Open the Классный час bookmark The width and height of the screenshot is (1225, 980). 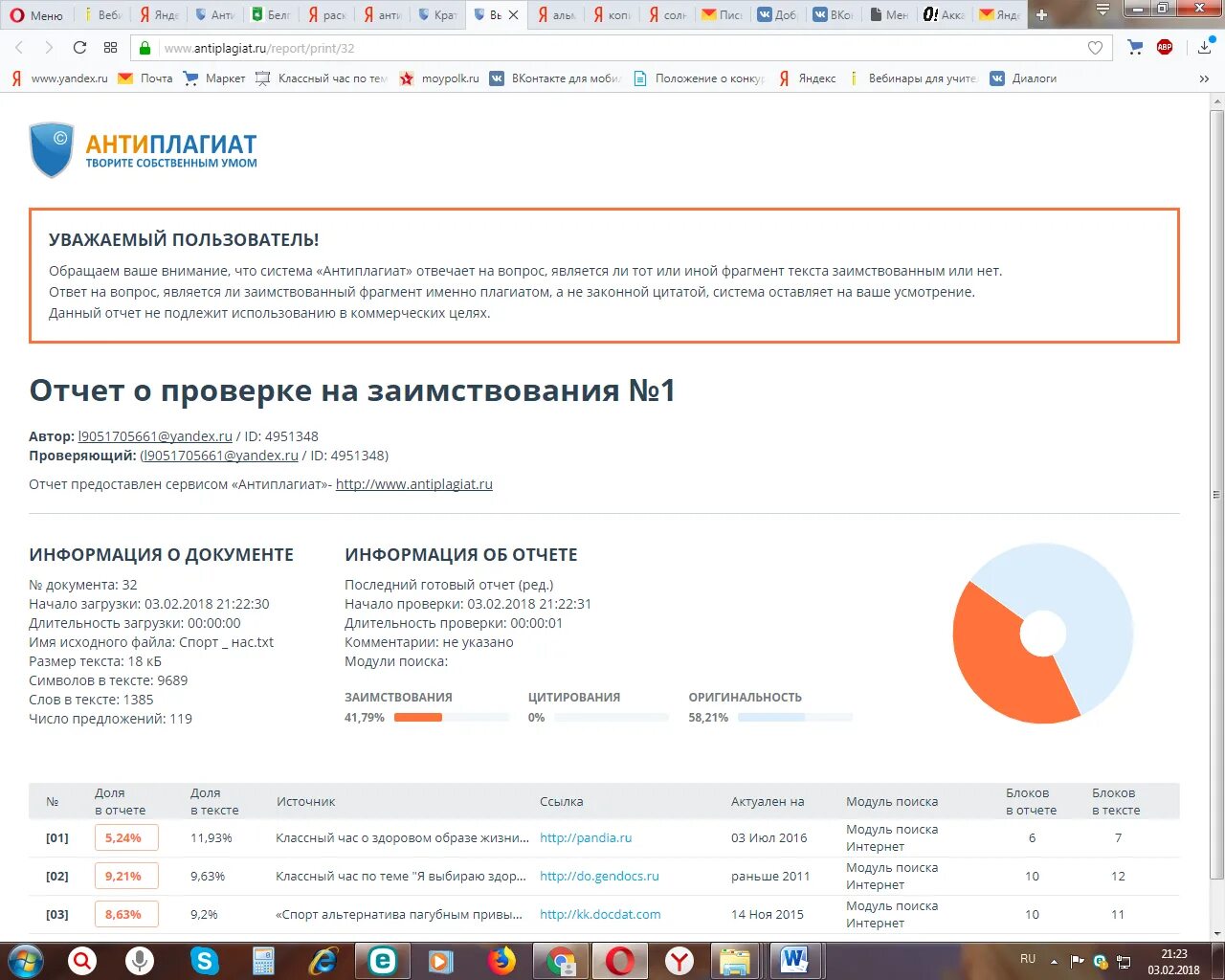click(322, 78)
